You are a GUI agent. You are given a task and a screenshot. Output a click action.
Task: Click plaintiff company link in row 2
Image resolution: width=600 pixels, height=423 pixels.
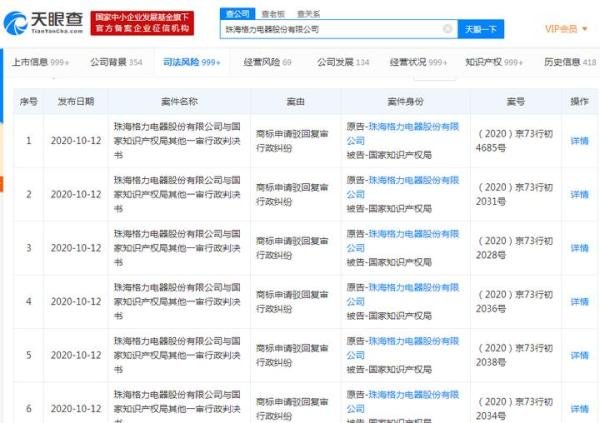(403, 187)
